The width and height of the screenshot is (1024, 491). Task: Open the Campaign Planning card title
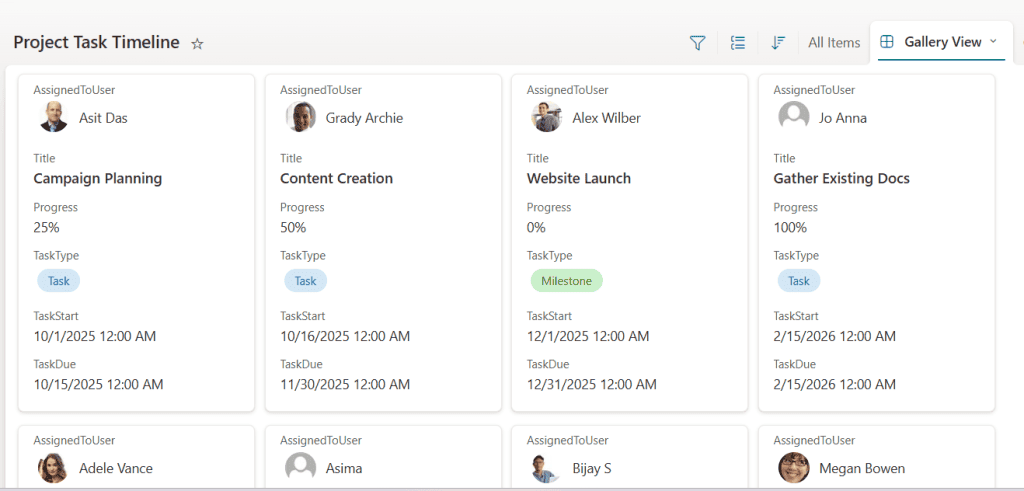pos(97,178)
